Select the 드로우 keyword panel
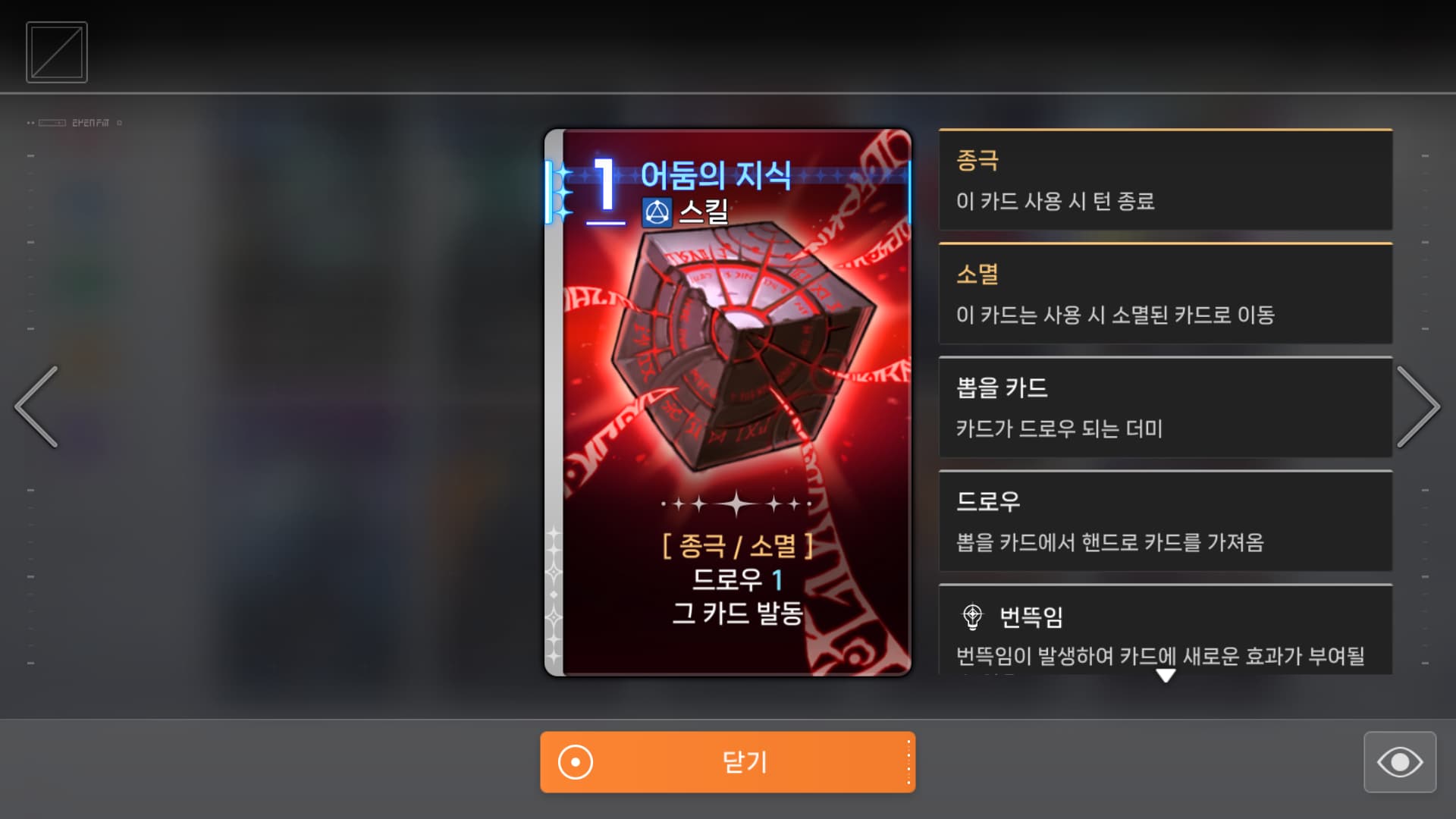Screen dimensions: 1456x819 tap(1166, 521)
